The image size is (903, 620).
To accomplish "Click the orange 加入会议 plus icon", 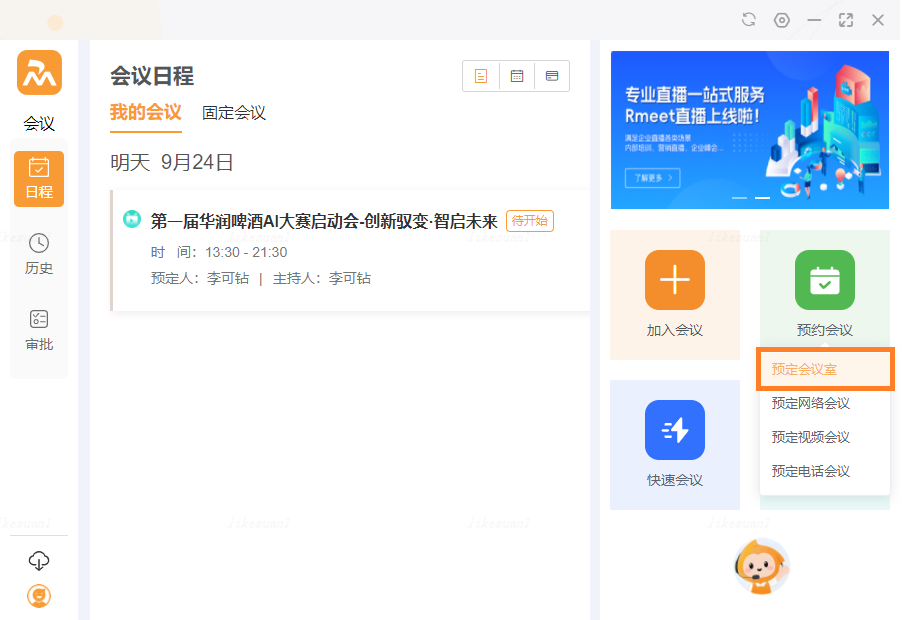I will click(x=675, y=280).
